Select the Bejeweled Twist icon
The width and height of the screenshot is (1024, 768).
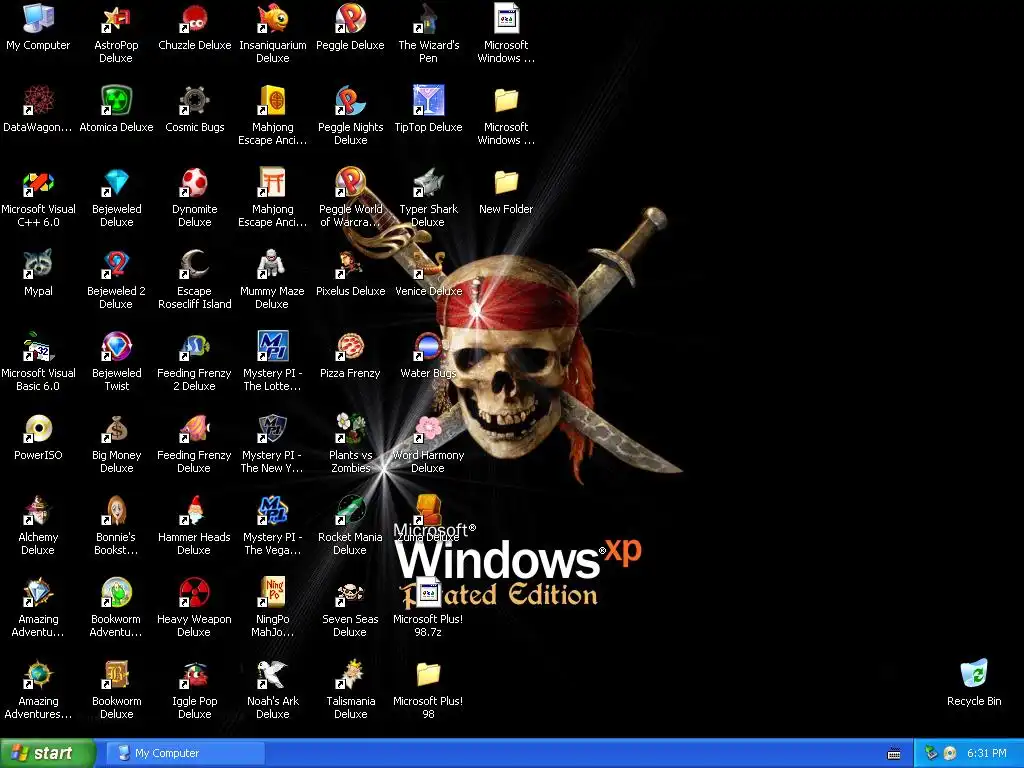tap(116, 347)
